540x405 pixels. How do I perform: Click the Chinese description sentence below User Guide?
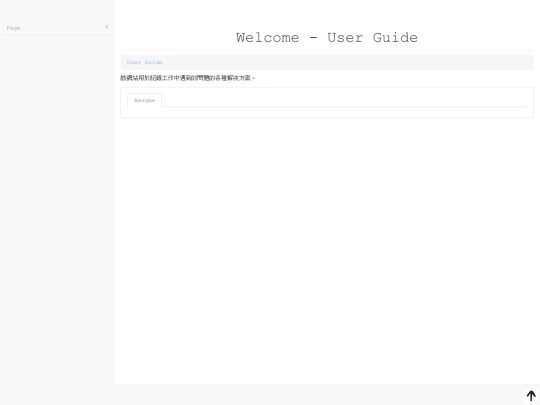pyautogui.click(x=187, y=78)
